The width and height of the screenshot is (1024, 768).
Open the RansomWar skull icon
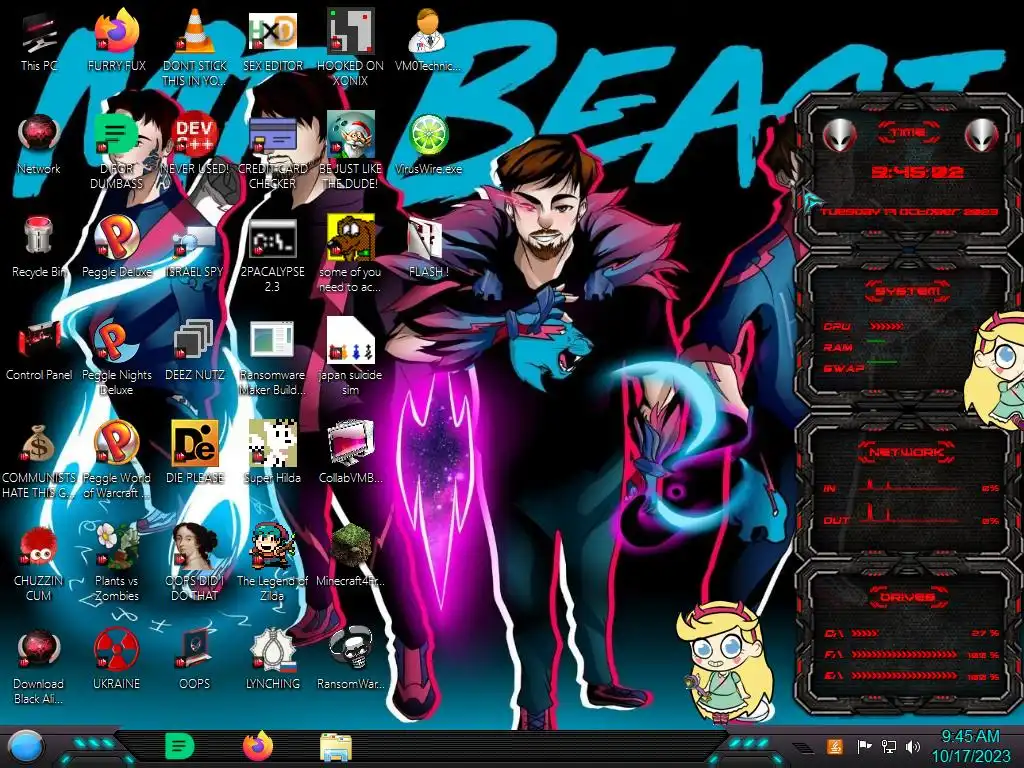tap(350, 648)
